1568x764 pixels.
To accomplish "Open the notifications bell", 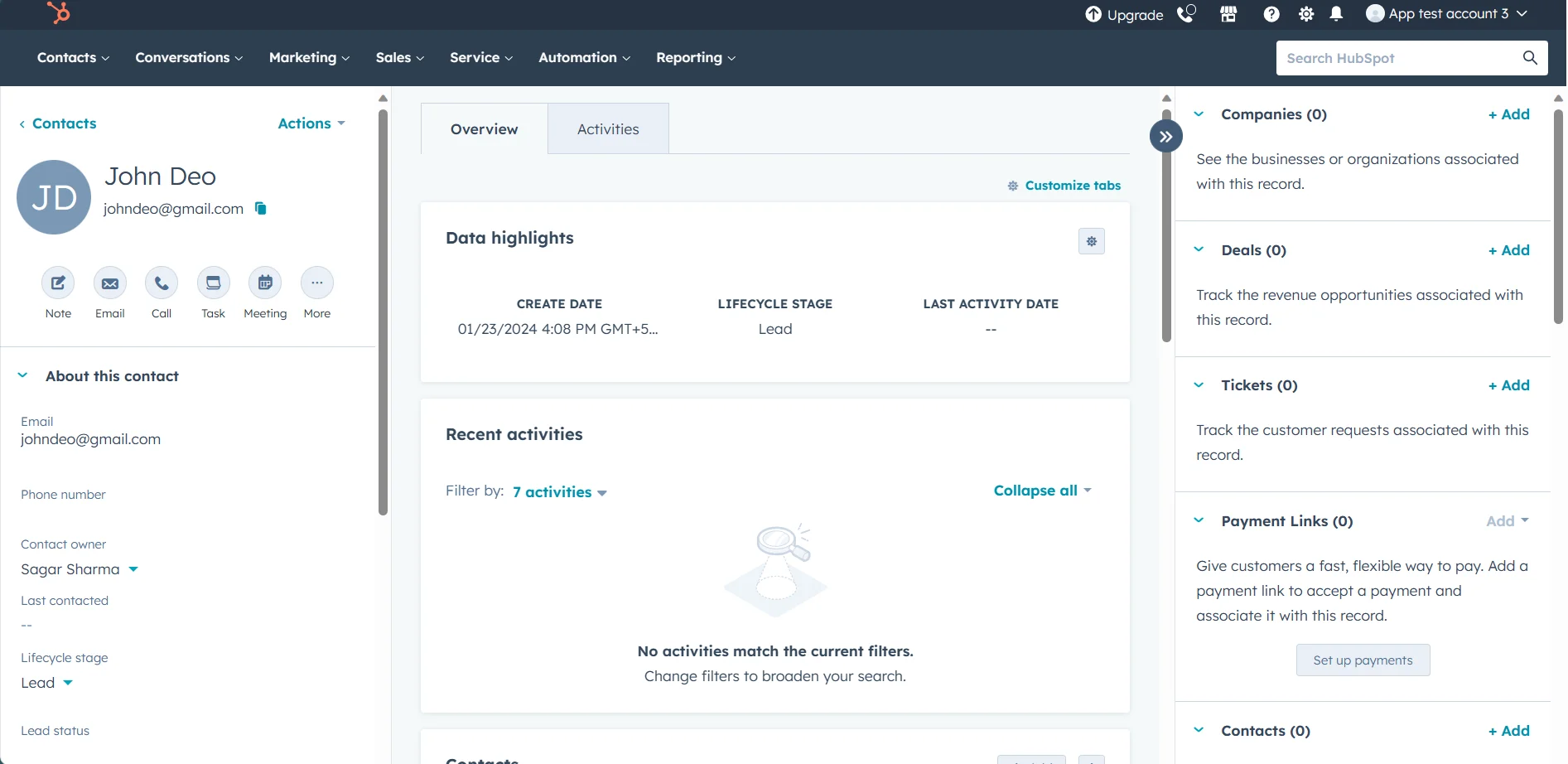I will click(x=1335, y=13).
